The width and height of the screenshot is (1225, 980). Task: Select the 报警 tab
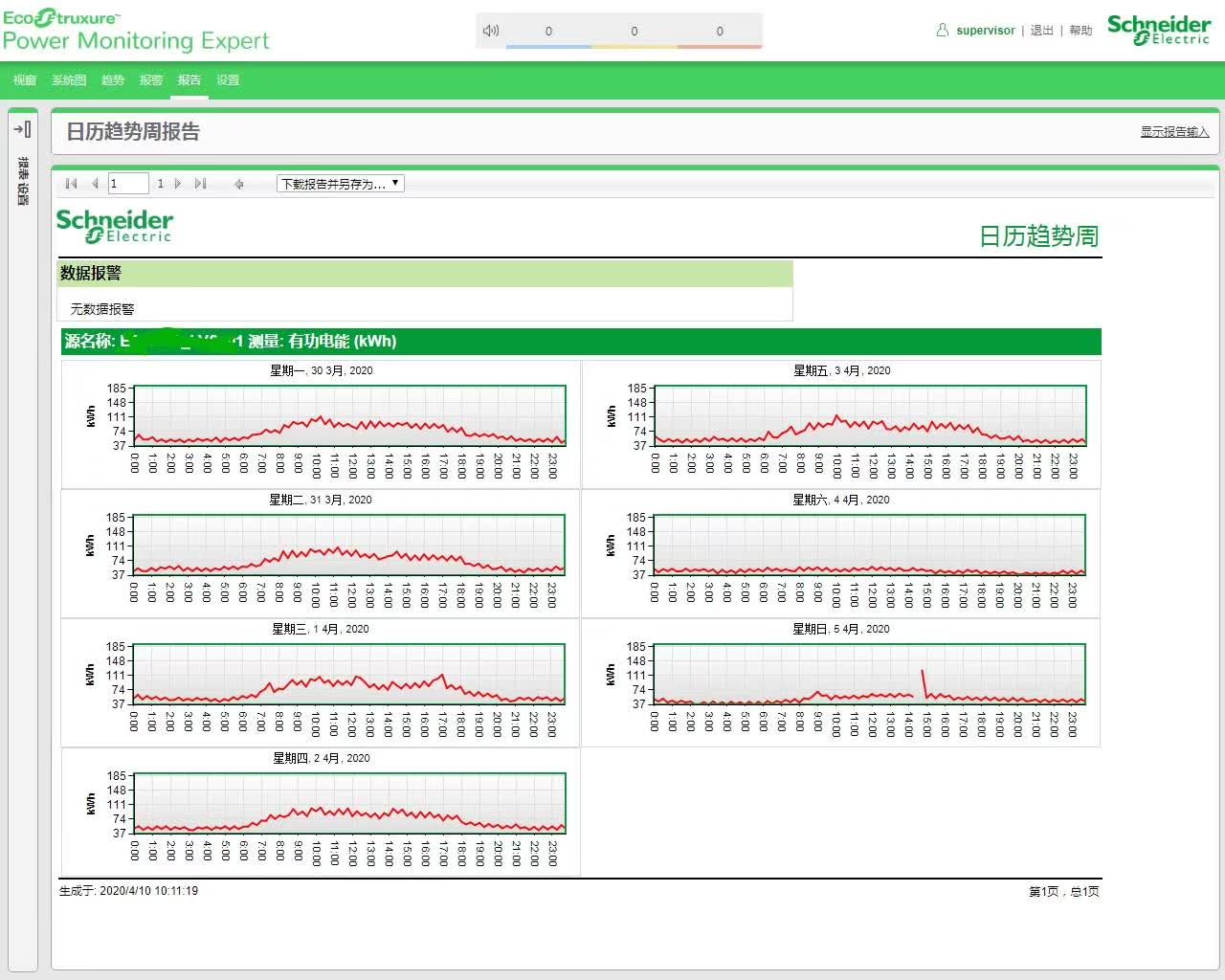(151, 80)
